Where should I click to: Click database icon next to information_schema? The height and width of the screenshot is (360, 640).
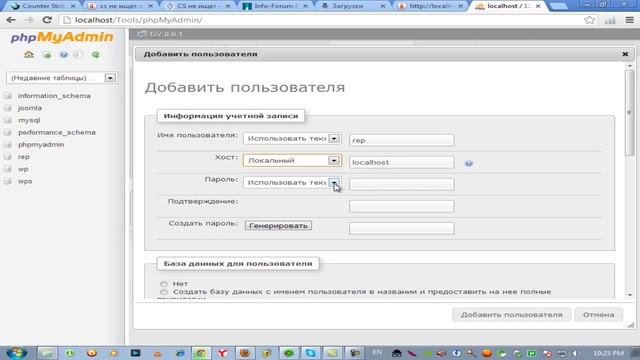coord(8,96)
